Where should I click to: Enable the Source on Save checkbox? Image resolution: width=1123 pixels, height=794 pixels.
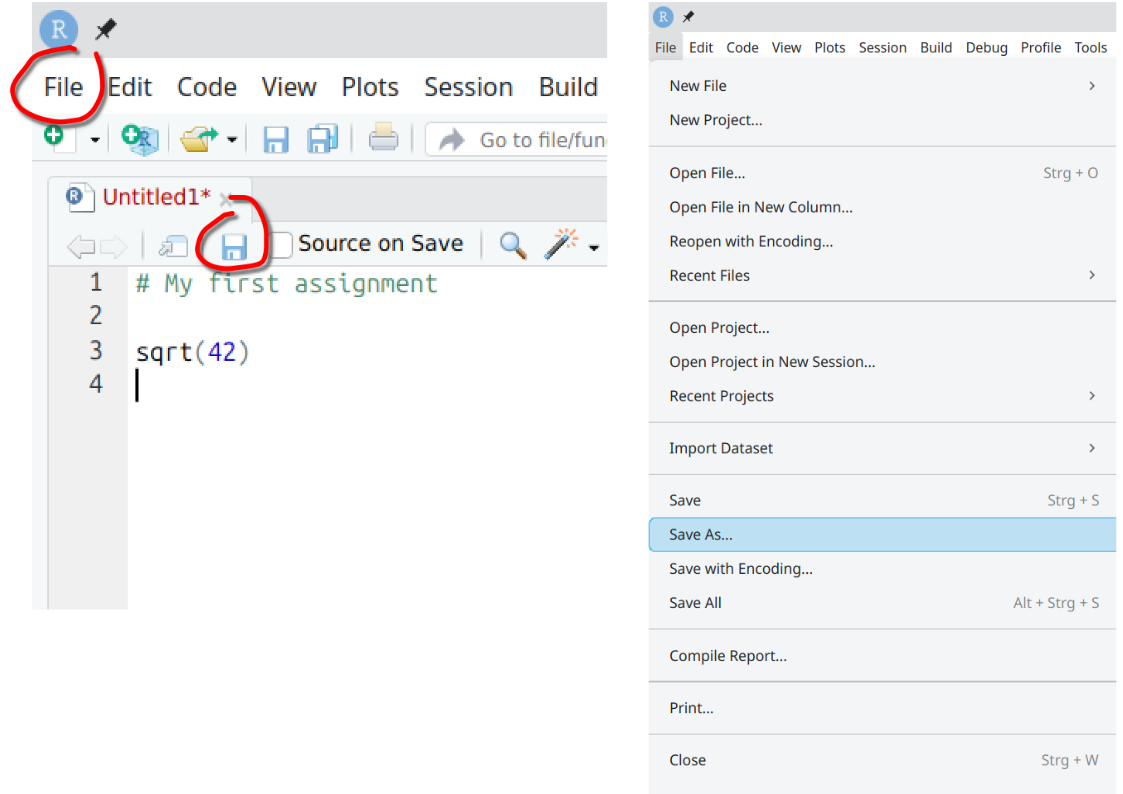[282, 244]
